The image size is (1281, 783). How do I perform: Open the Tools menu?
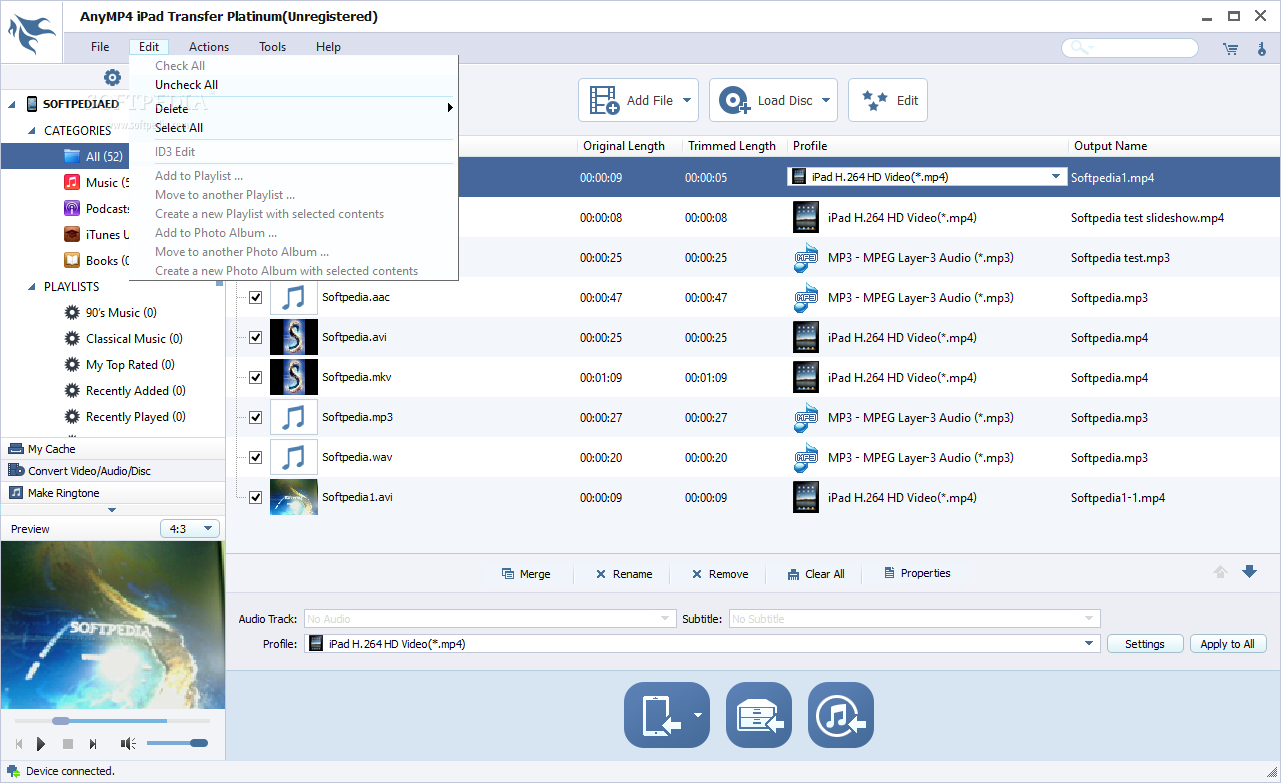(272, 47)
